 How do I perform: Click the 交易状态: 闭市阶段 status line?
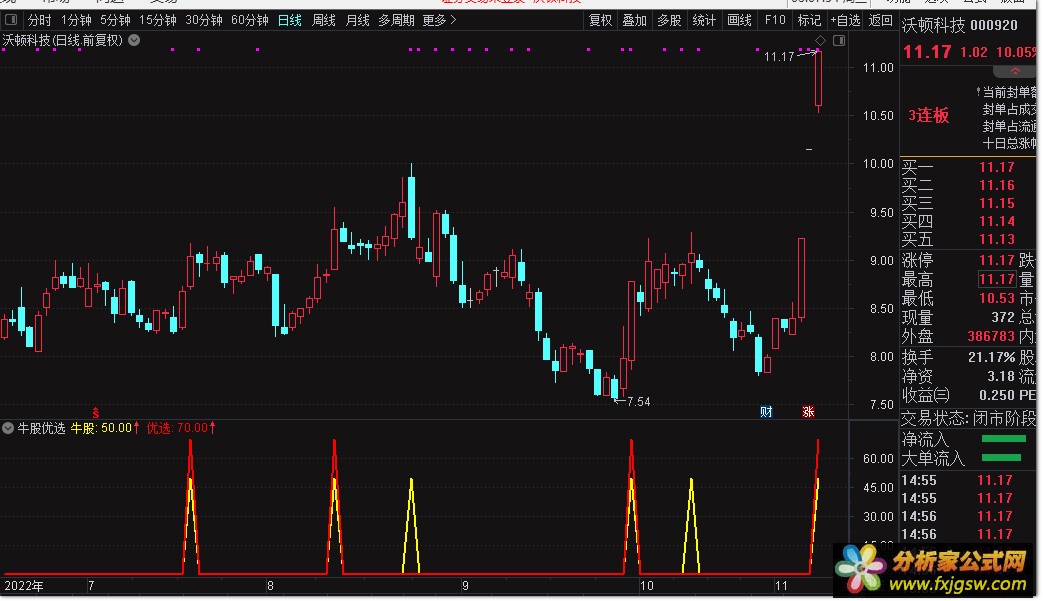968,418
